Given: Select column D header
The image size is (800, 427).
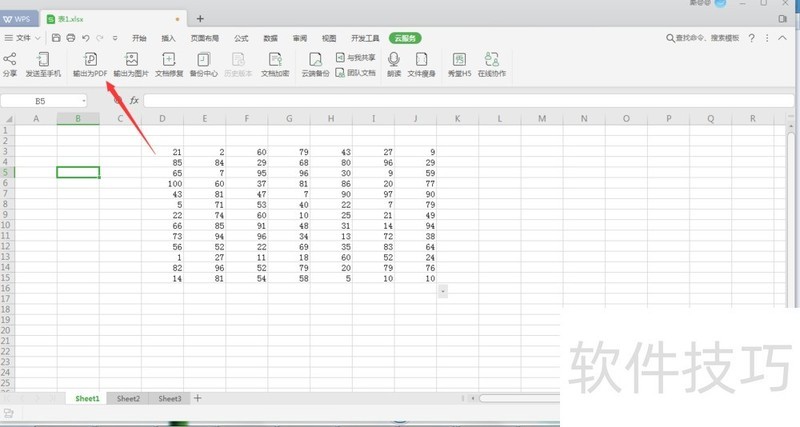Looking at the screenshot, I should pyautogui.click(x=162, y=119).
